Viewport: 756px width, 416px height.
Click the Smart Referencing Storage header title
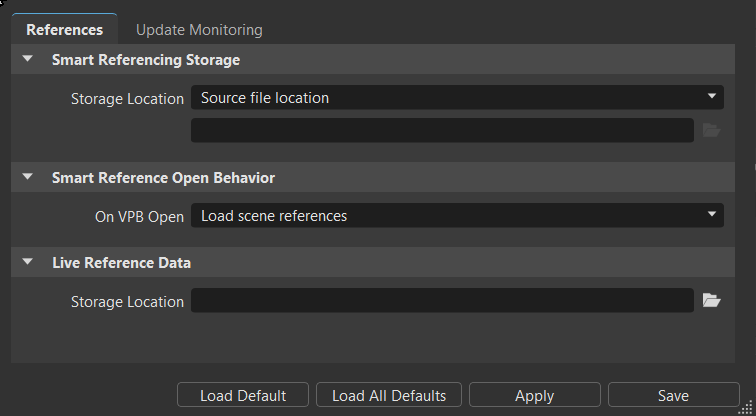click(x=146, y=60)
